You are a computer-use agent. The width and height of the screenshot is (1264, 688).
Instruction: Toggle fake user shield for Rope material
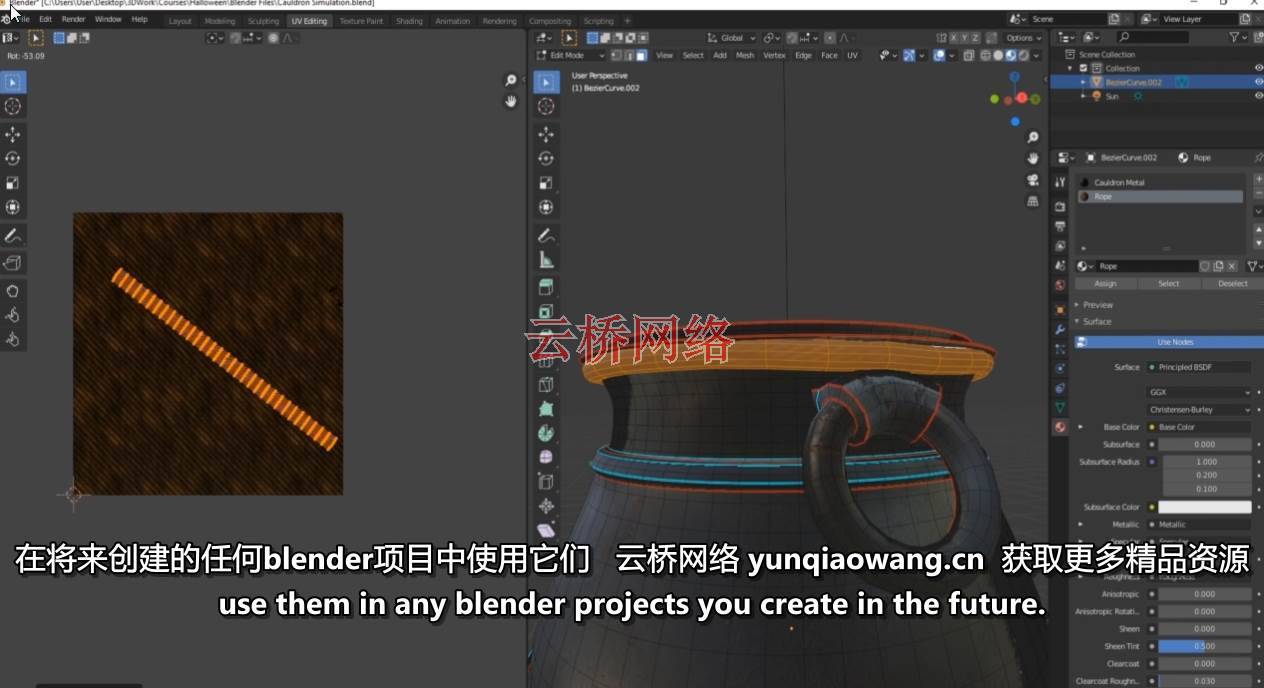1205,266
